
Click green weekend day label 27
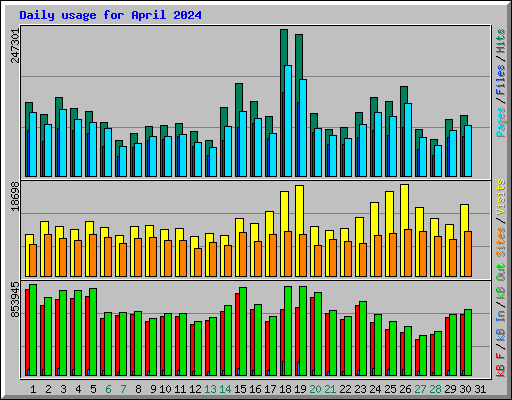pyautogui.click(x=420, y=389)
